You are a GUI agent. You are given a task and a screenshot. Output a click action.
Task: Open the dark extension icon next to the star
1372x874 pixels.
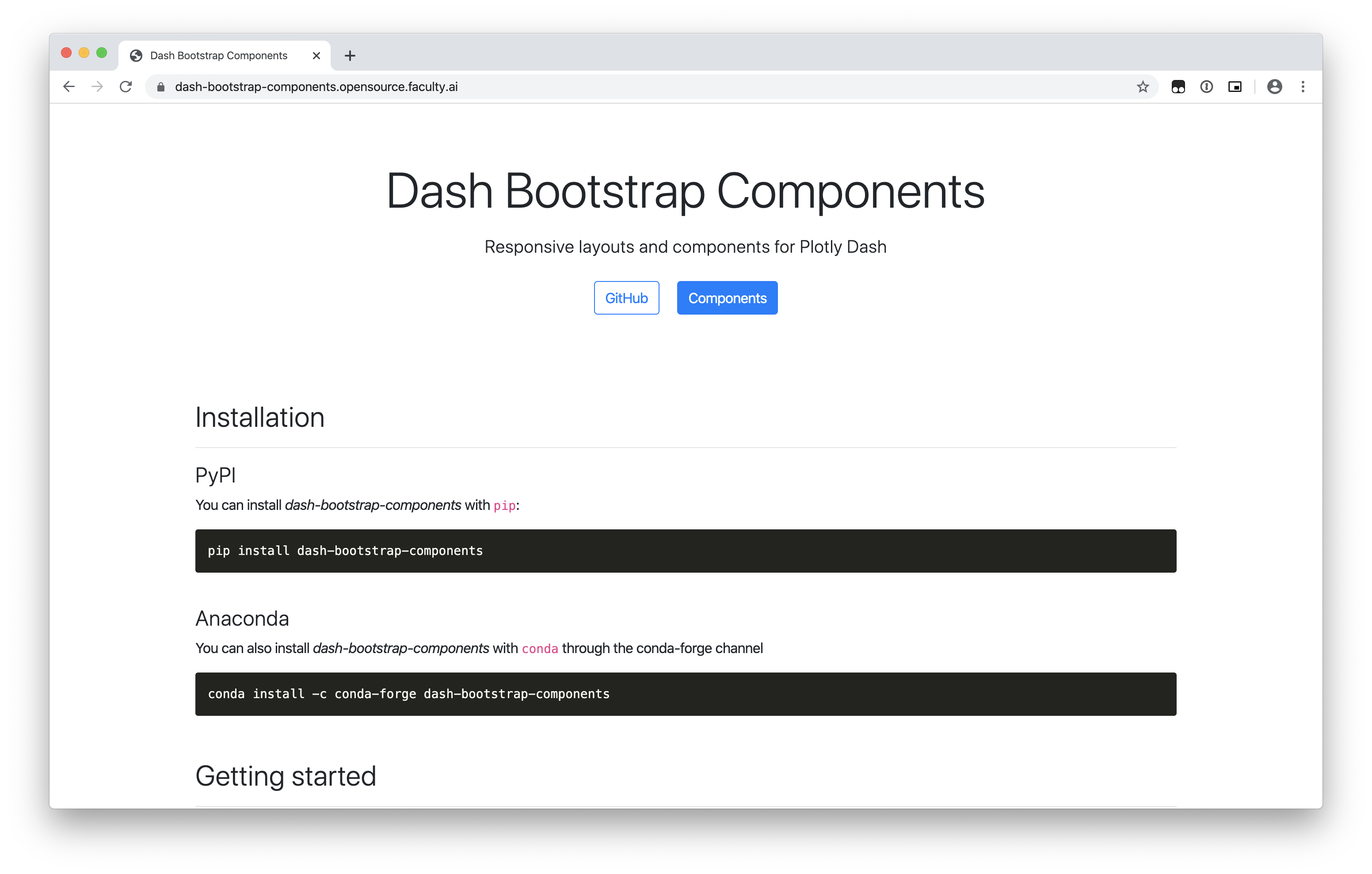pyautogui.click(x=1178, y=87)
